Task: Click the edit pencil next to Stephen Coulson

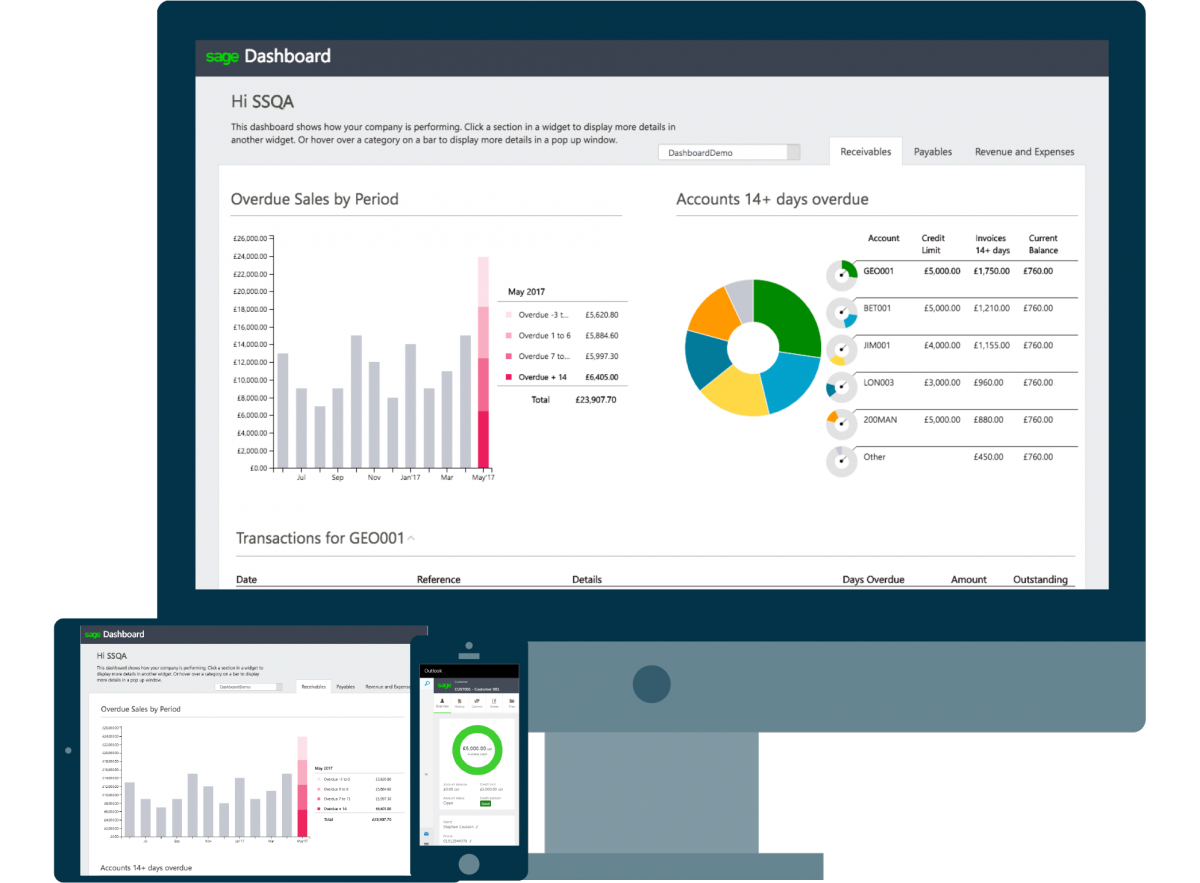Action: (476, 827)
